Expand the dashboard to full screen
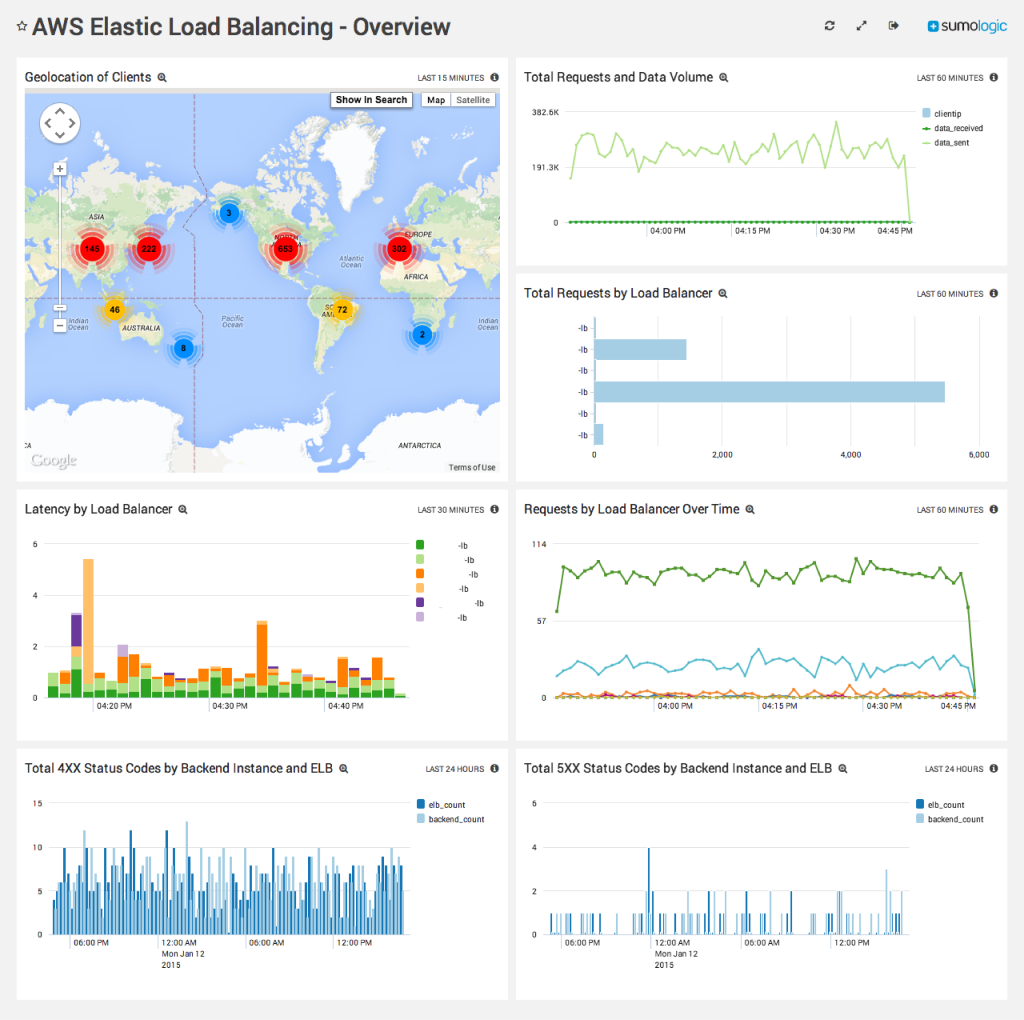The height and width of the screenshot is (1020, 1024). 861,25
